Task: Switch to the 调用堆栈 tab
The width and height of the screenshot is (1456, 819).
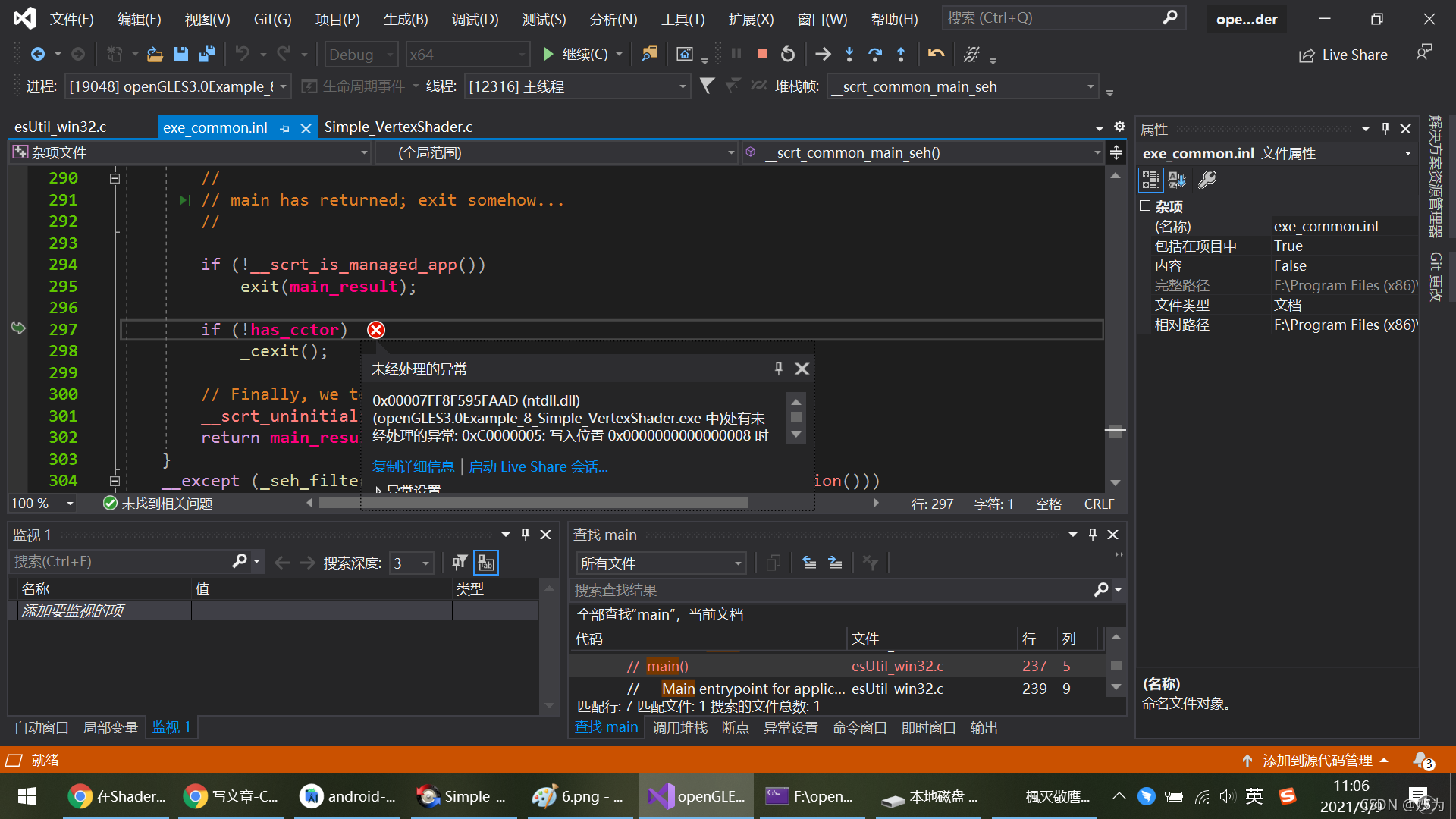Action: click(680, 727)
